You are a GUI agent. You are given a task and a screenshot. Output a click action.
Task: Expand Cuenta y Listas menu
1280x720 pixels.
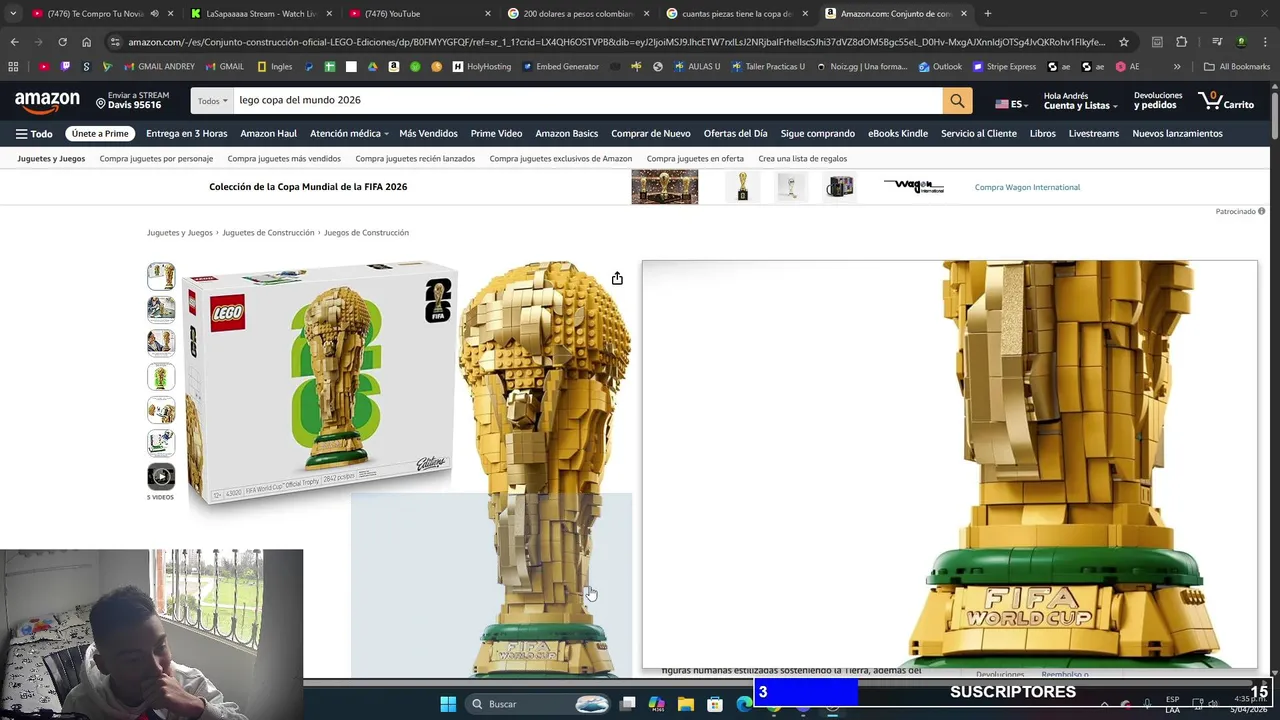coord(1080,101)
